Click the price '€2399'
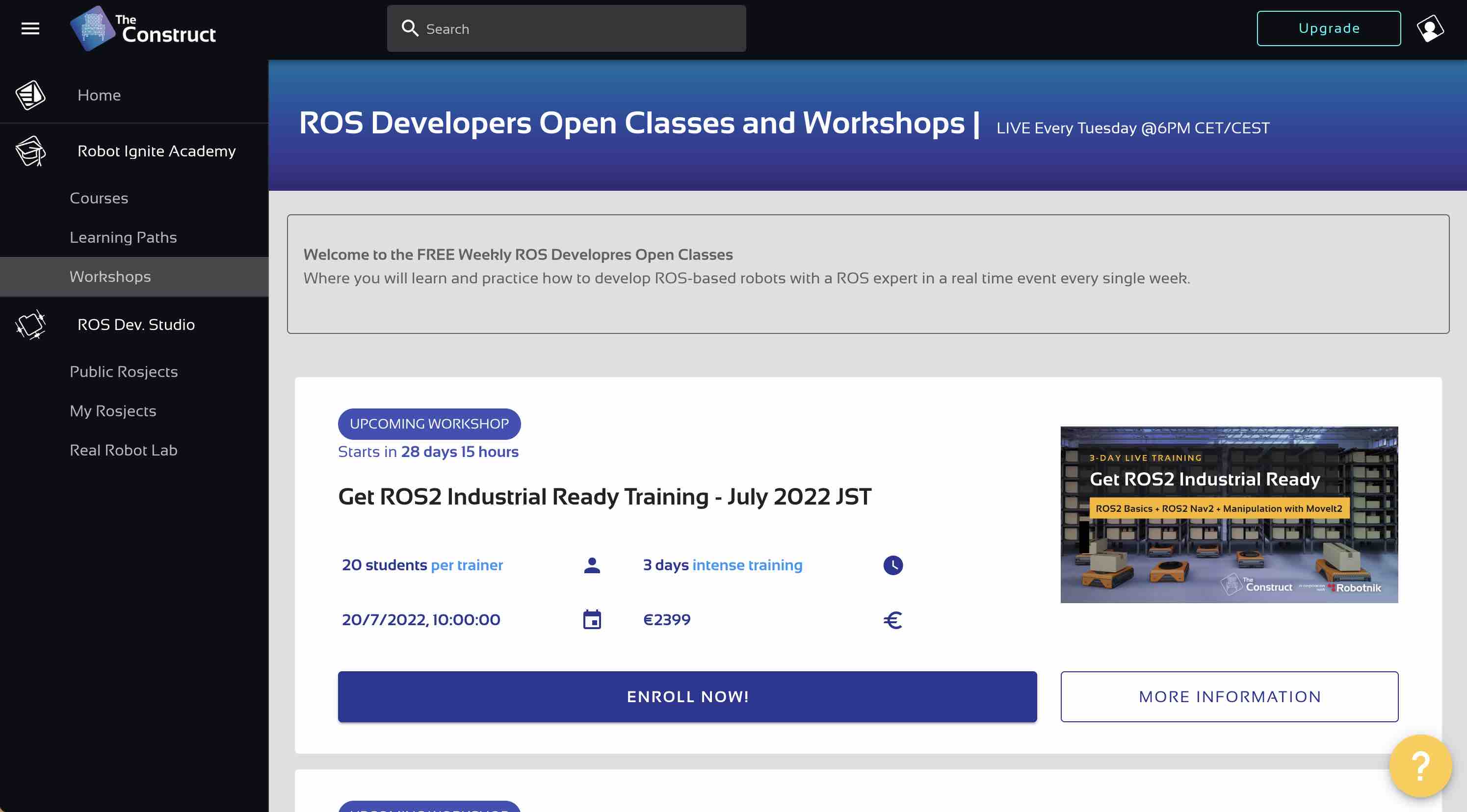Image resolution: width=1467 pixels, height=812 pixels. (x=667, y=620)
